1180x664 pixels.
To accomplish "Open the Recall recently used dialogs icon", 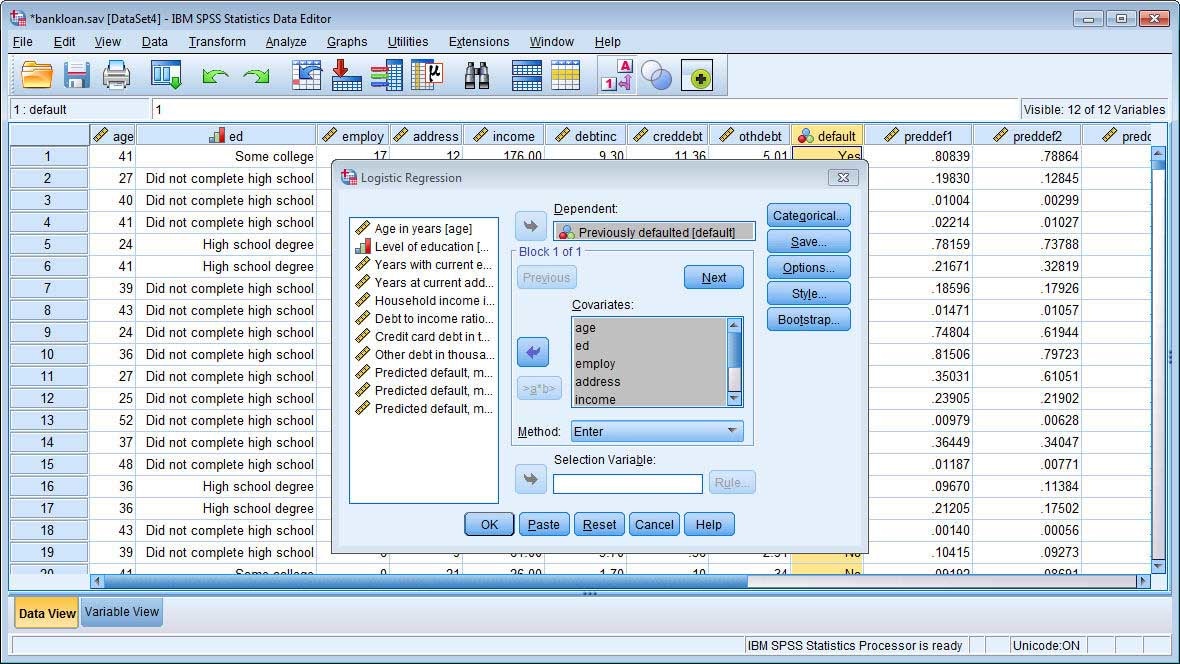I will click(165, 74).
